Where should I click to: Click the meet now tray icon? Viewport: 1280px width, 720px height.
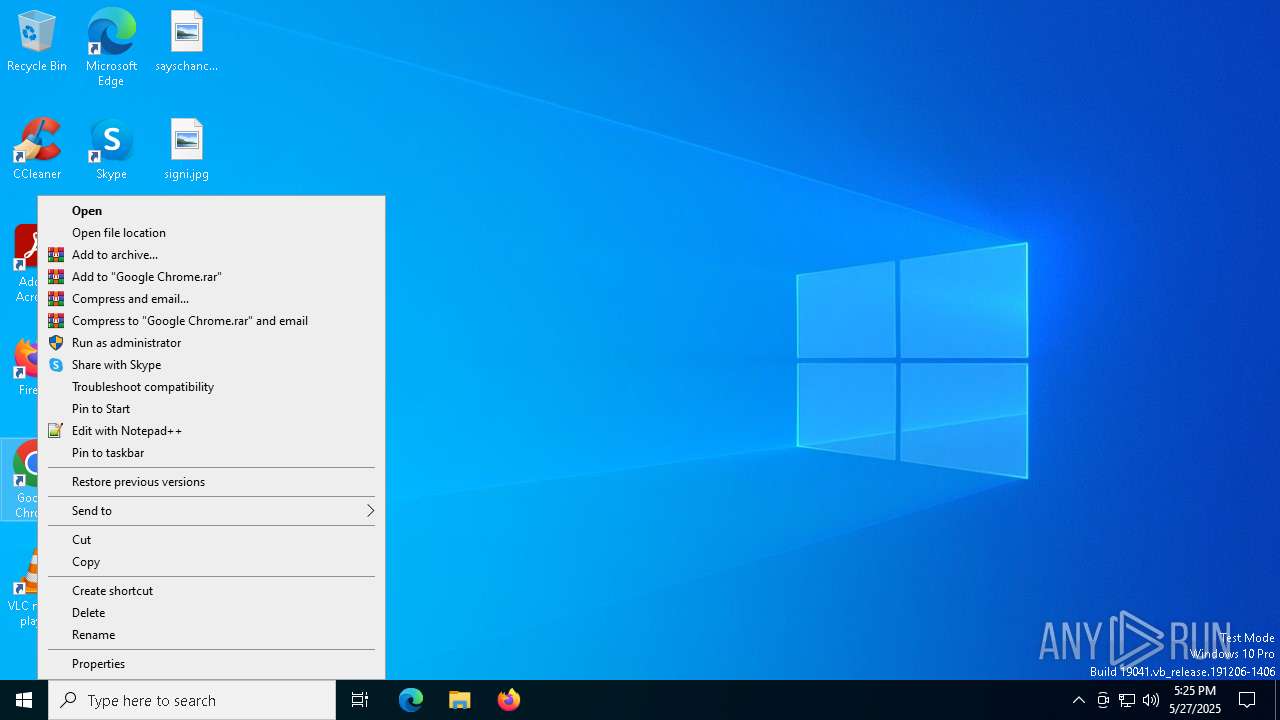pyautogui.click(x=1103, y=700)
